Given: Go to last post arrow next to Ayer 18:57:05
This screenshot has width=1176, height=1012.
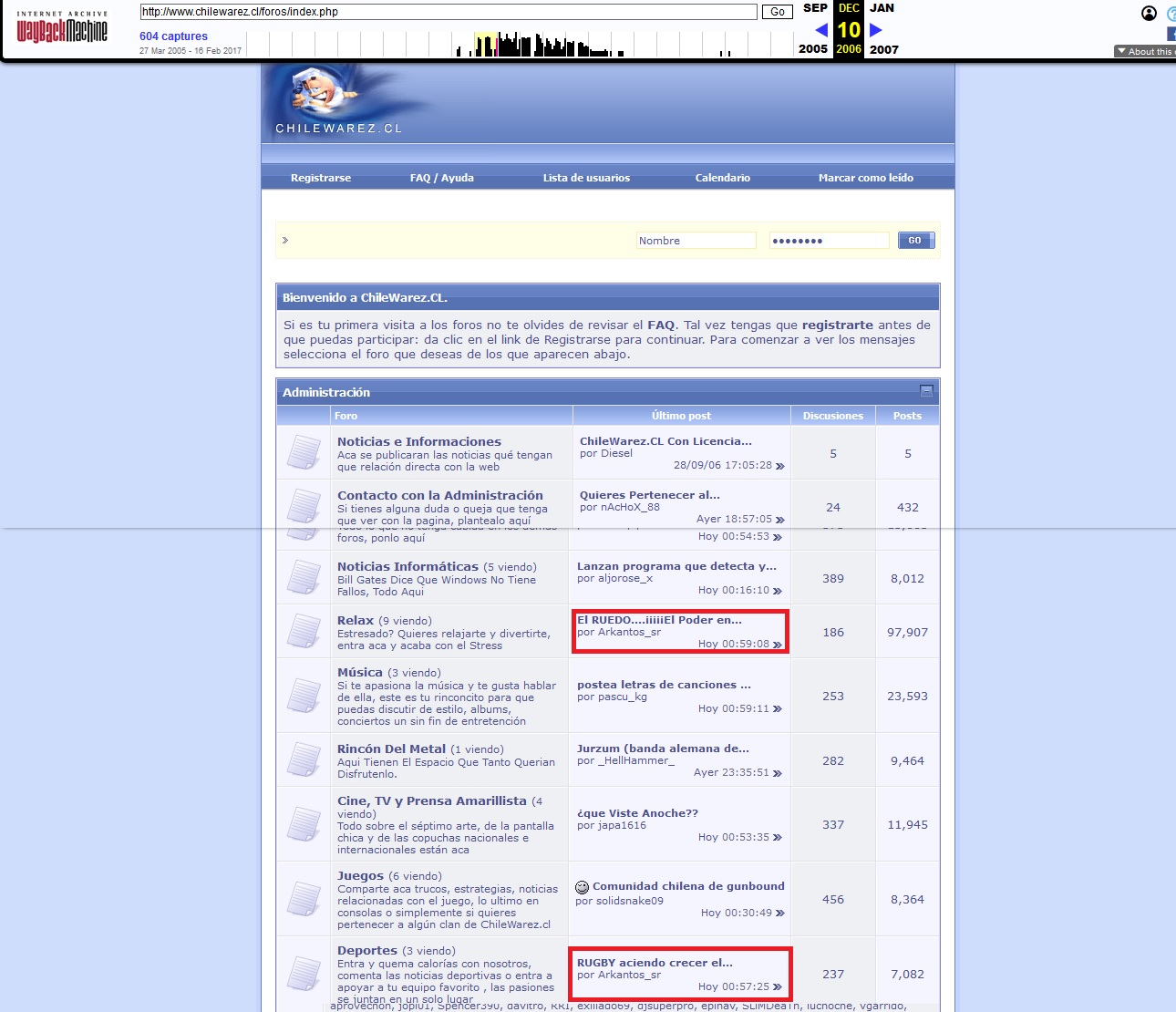Looking at the screenshot, I should (779, 520).
